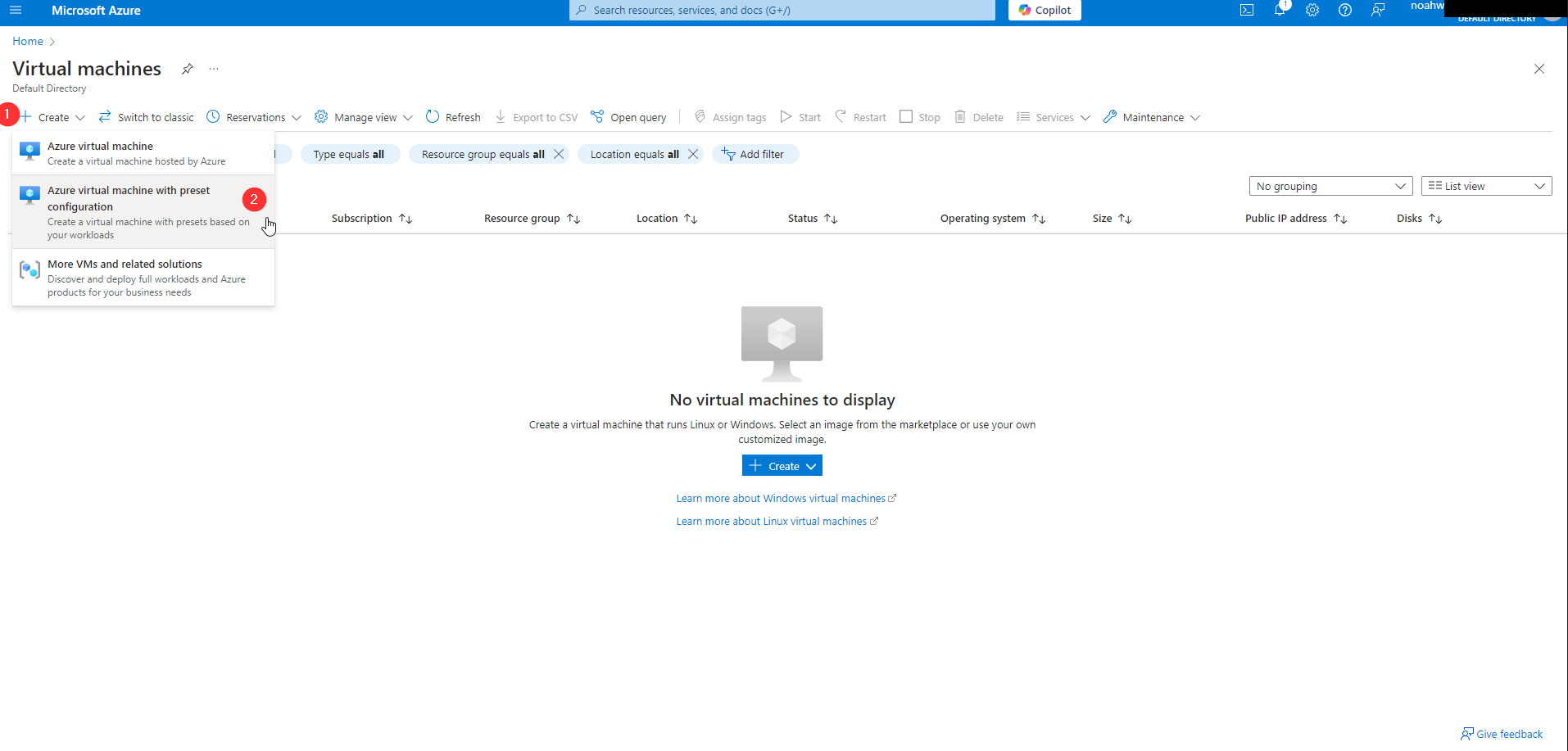The height and width of the screenshot is (751, 1568).
Task: Open the List view dropdown
Action: pos(1487,186)
